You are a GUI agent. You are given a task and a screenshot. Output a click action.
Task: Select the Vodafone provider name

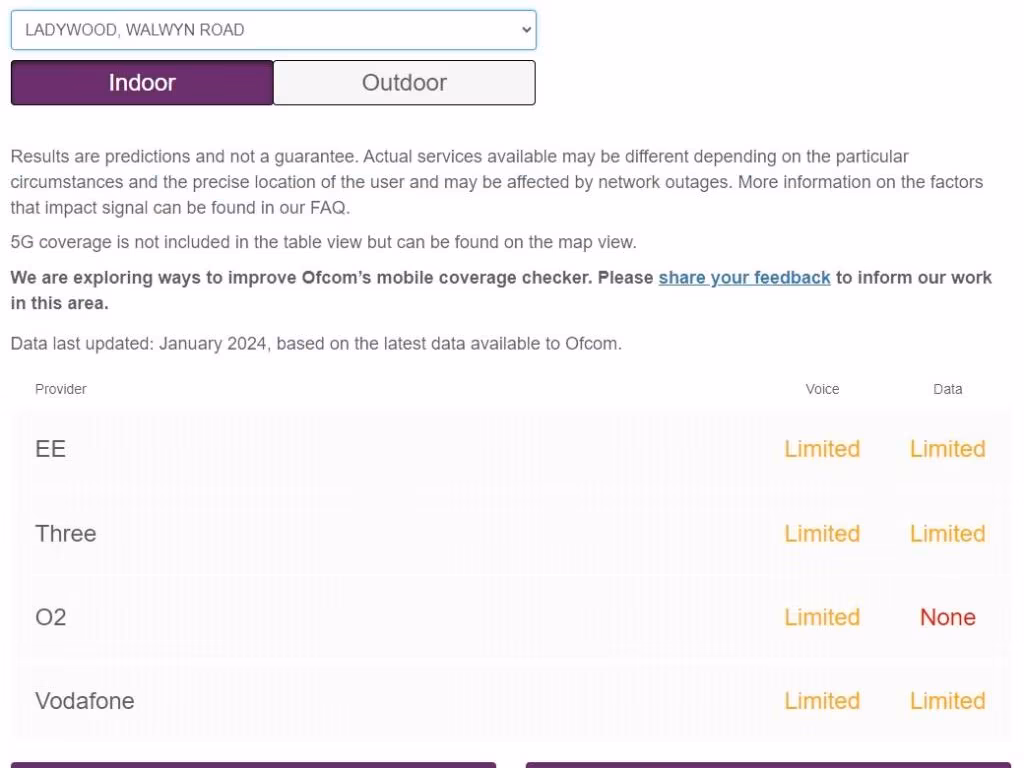point(85,701)
